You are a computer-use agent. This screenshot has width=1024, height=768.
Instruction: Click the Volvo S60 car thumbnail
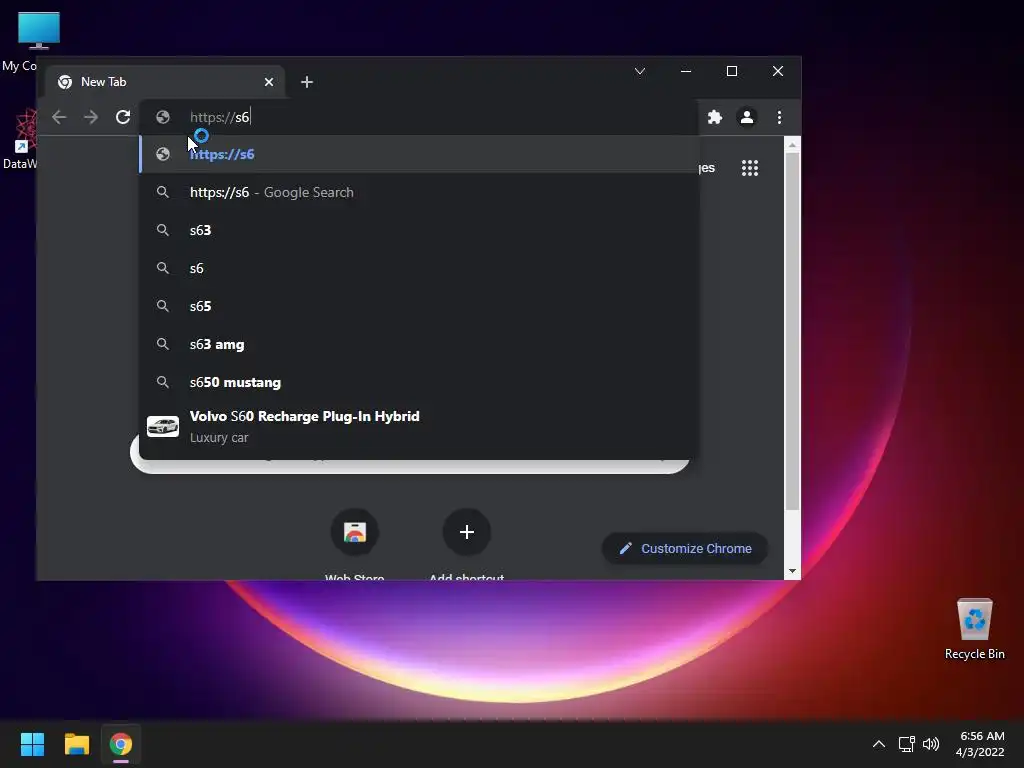[163, 426]
